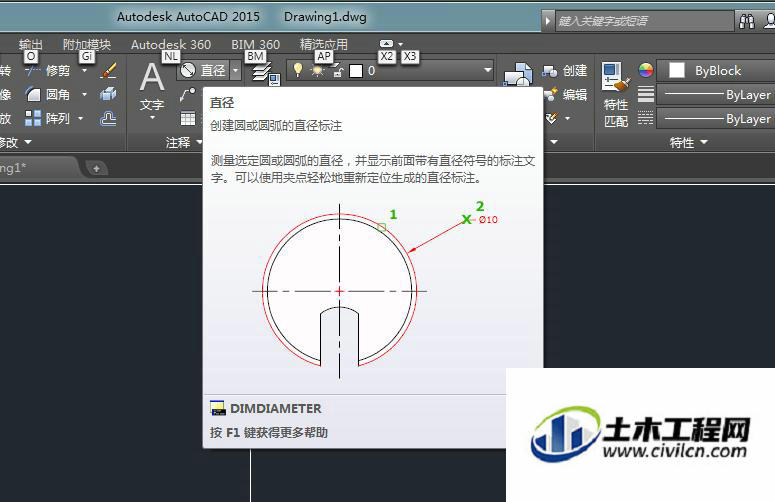The height and width of the screenshot is (502, 775).
Task: Click the 特性匹配 Match Properties tool
Action: coord(616,94)
